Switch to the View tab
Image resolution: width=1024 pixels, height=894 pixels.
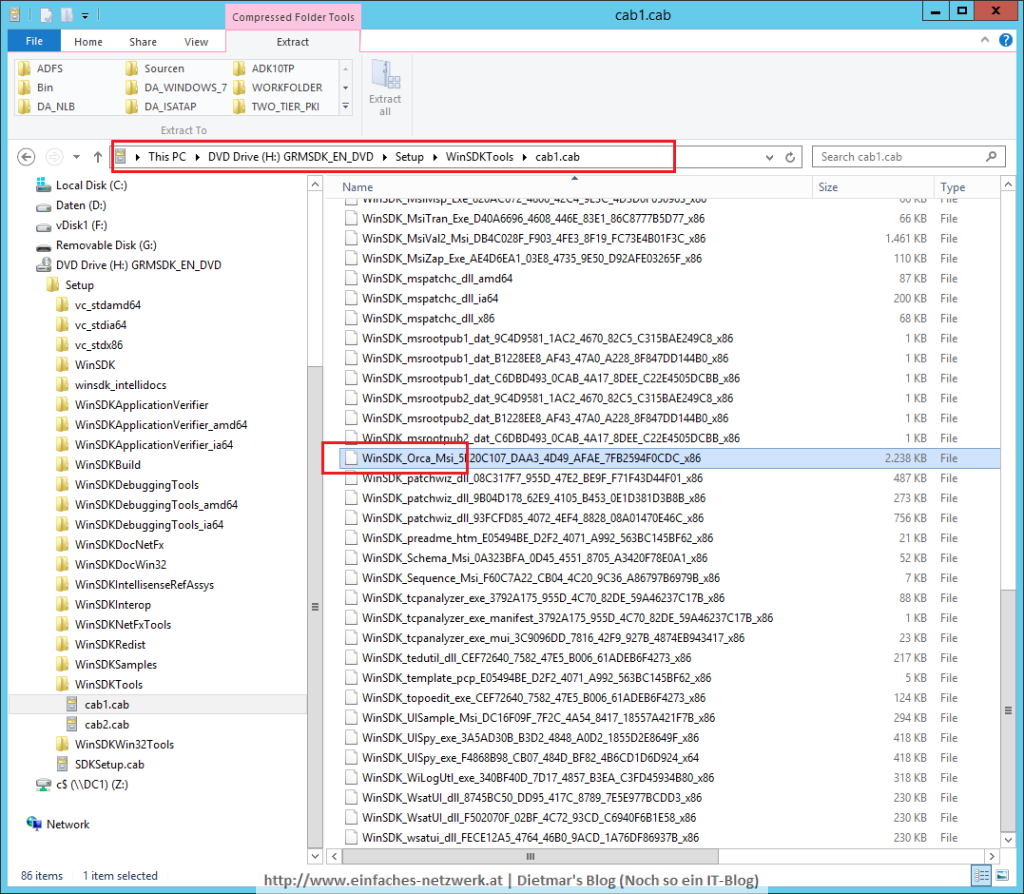pyautogui.click(x=196, y=41)
